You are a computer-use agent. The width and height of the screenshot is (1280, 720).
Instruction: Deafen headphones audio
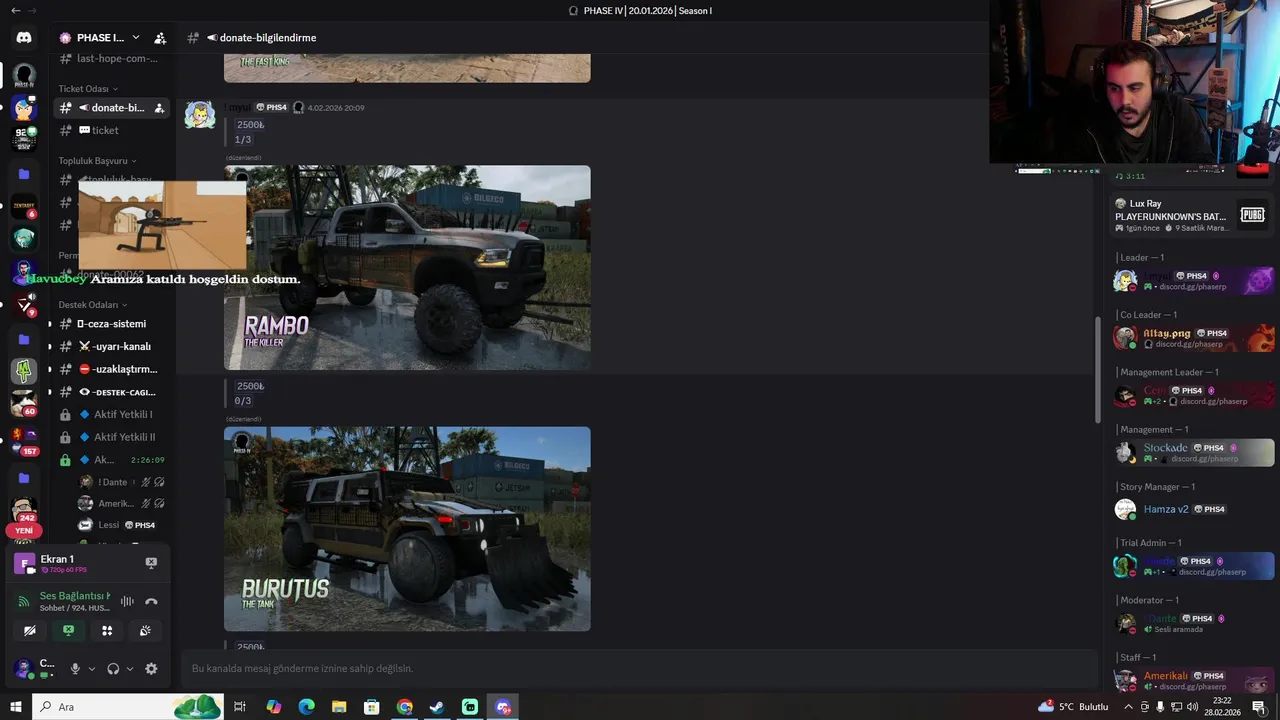pyautogui.click(x=113, y=669)
